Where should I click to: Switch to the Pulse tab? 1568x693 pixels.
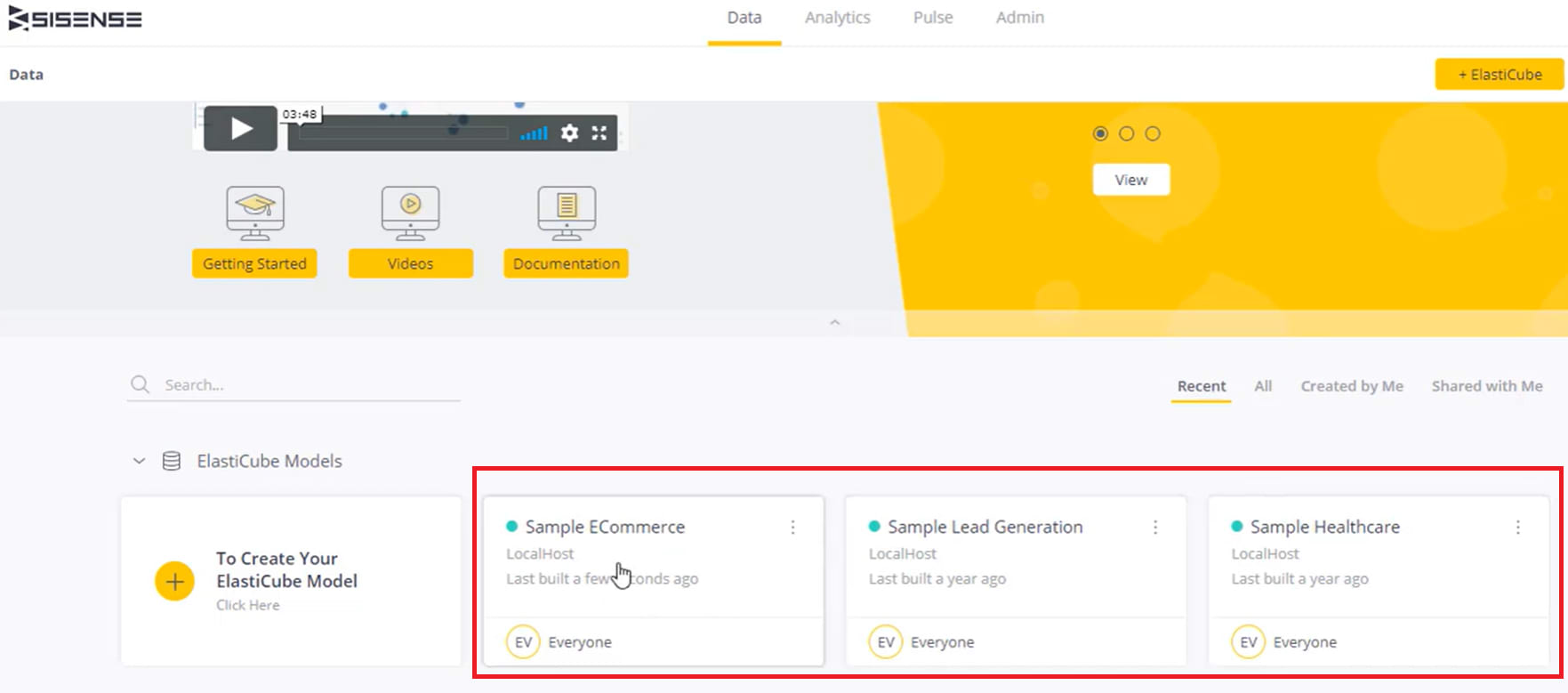click(x=933, y=18)
